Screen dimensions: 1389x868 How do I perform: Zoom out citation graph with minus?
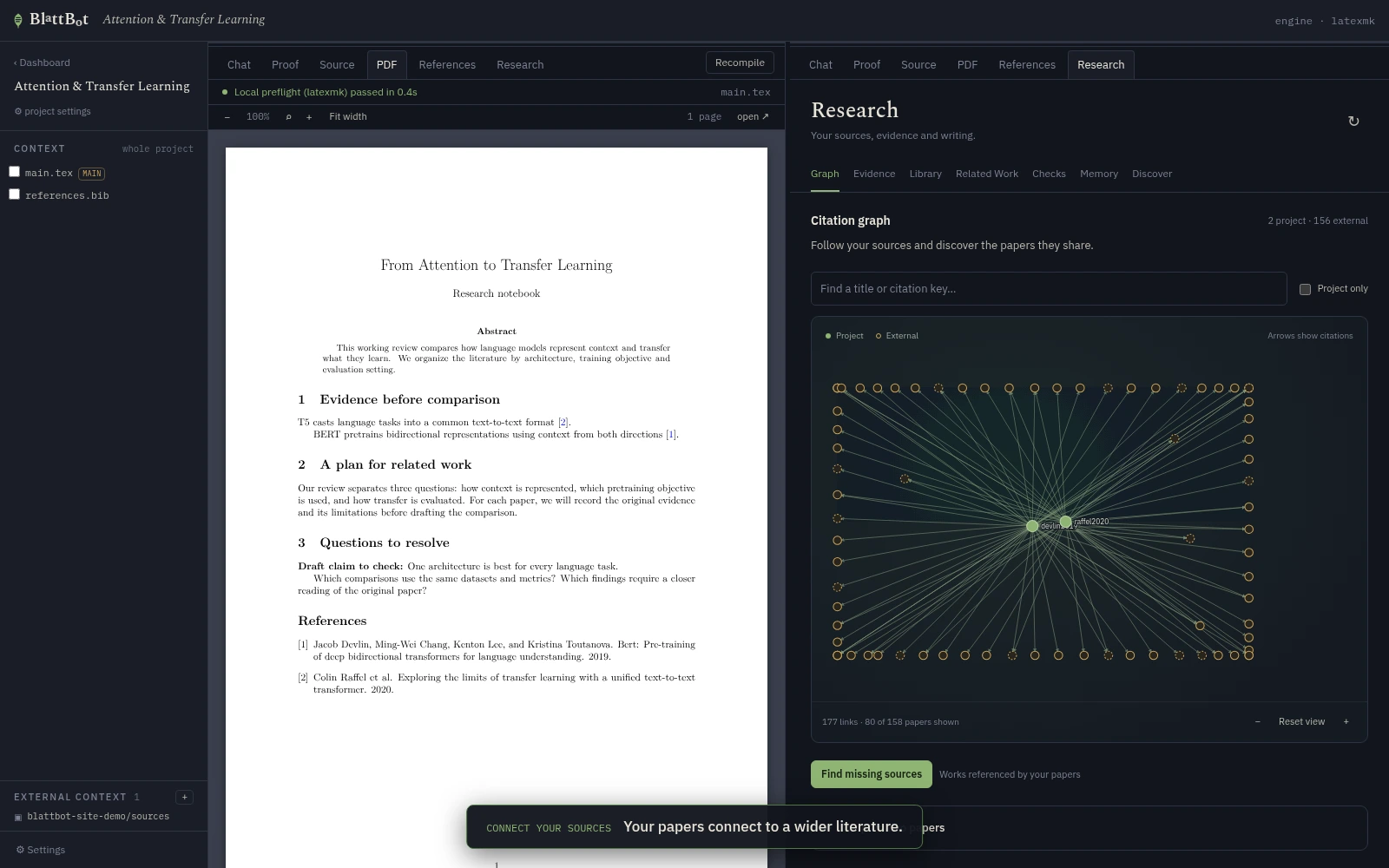(1257, 721)
